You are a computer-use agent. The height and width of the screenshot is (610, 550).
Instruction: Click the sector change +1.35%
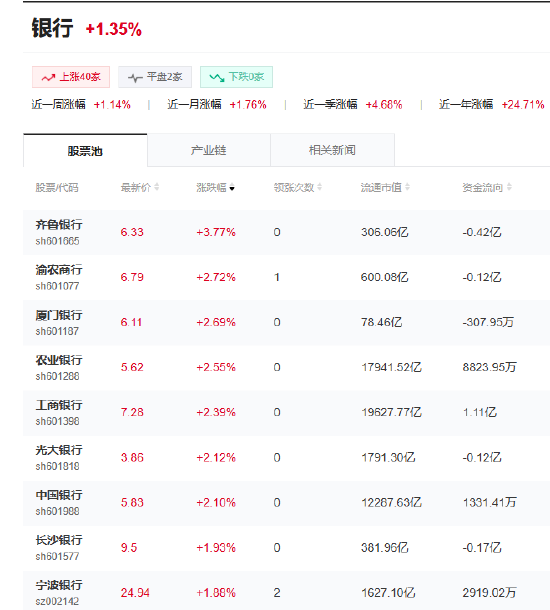pyautogui.click(x=114, y=29)
